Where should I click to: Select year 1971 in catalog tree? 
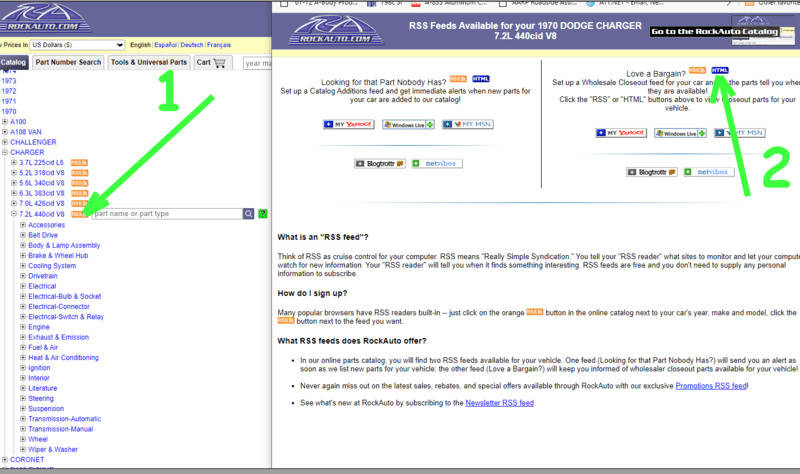9,101
